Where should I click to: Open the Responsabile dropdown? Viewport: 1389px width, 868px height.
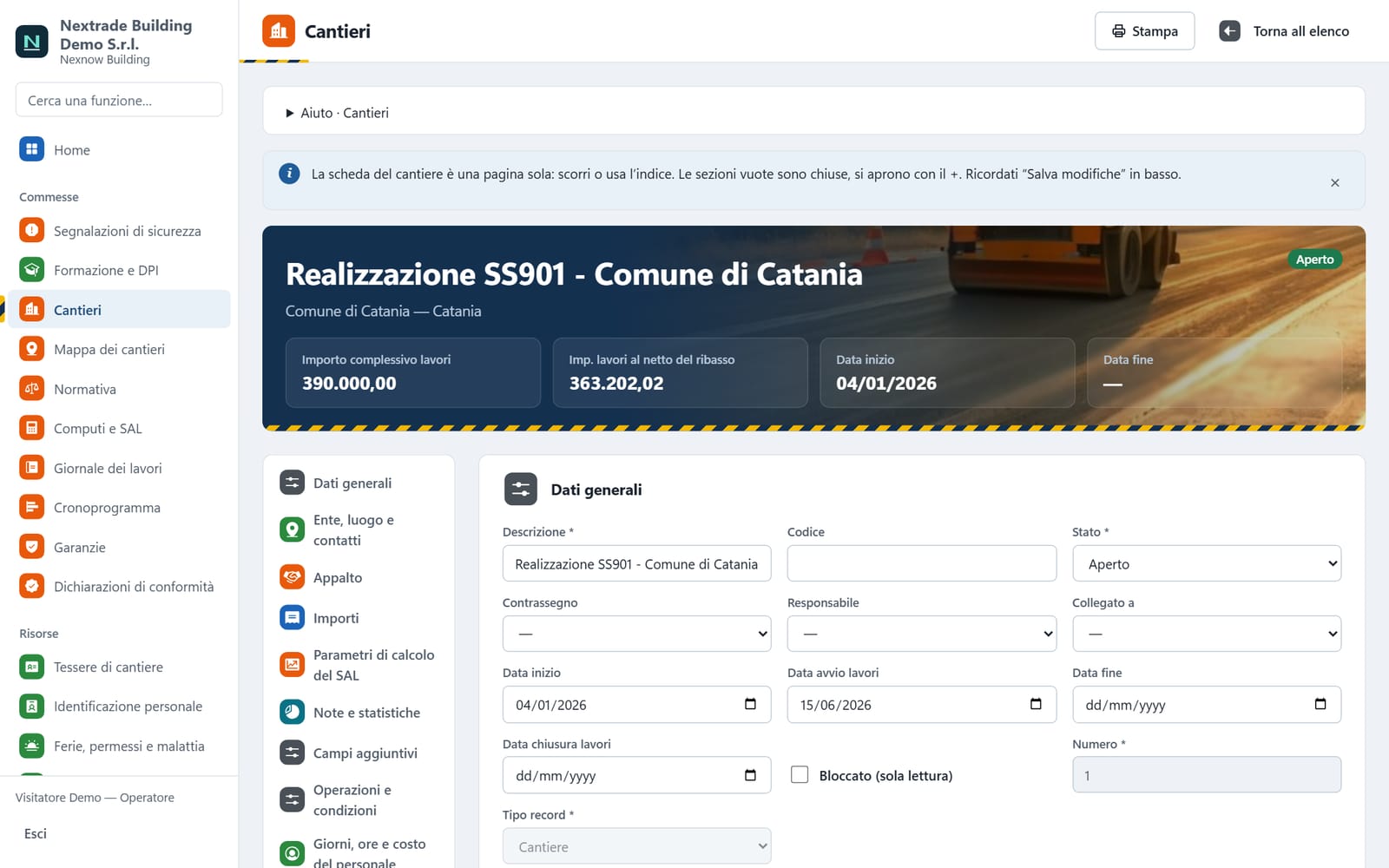click(x=921, y=634)
